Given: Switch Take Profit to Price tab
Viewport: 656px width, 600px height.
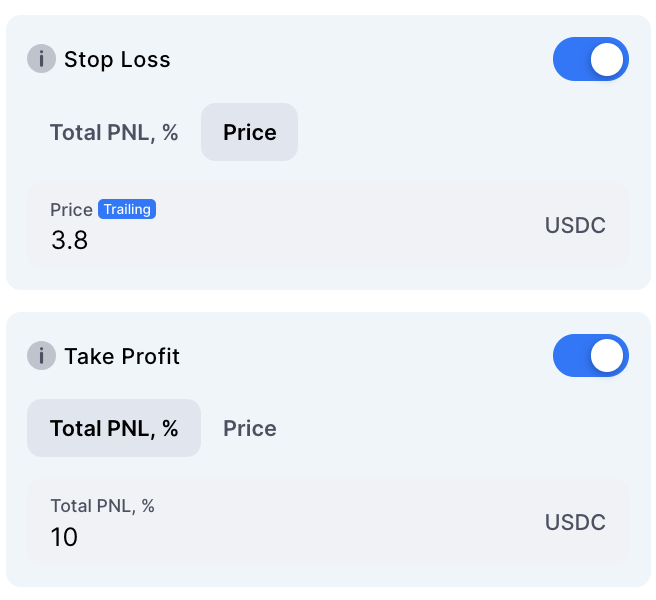Looking at the screenshot, I should coord(249,428).
